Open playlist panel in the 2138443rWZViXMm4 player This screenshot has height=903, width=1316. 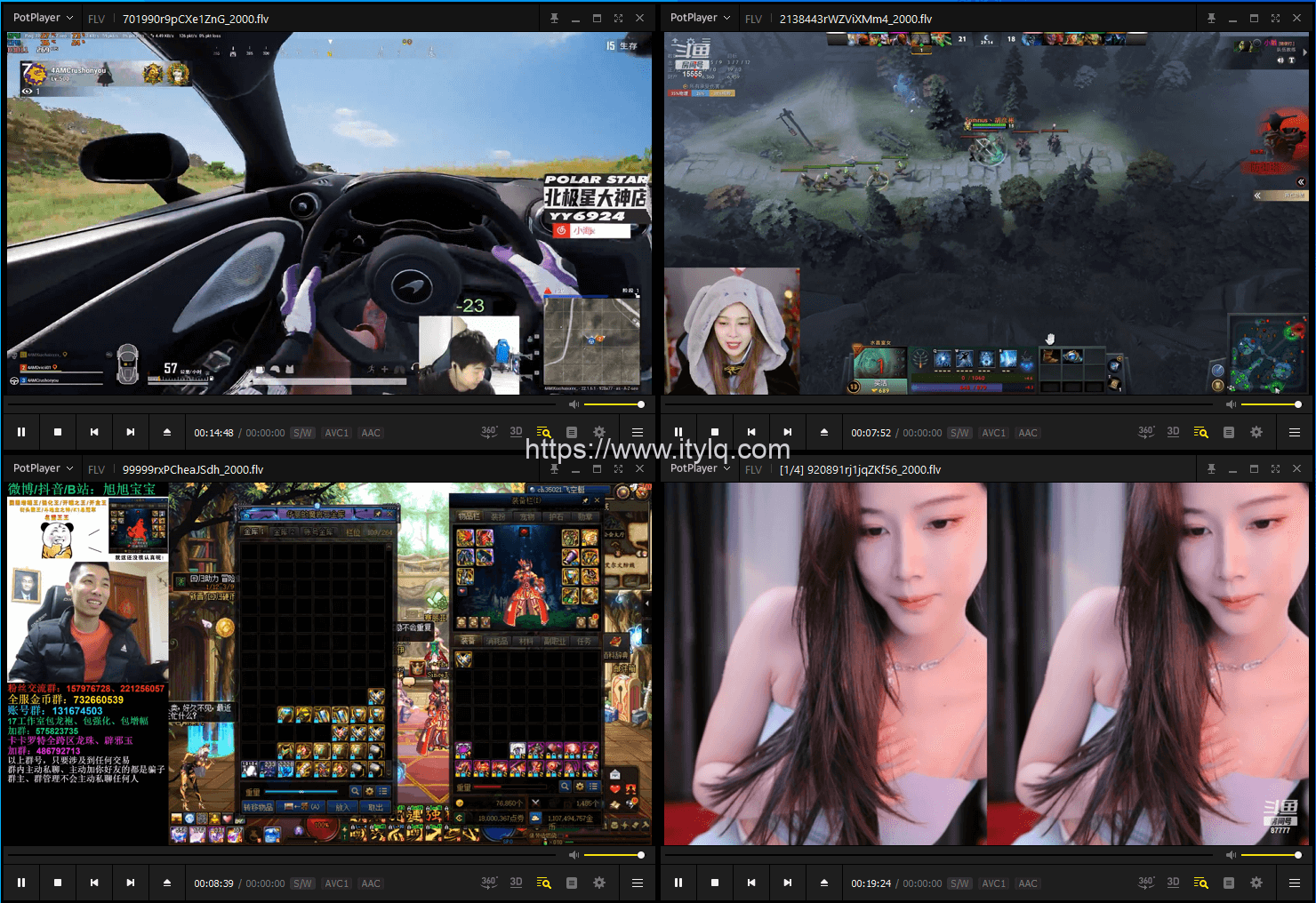(x=1200, y=433)
